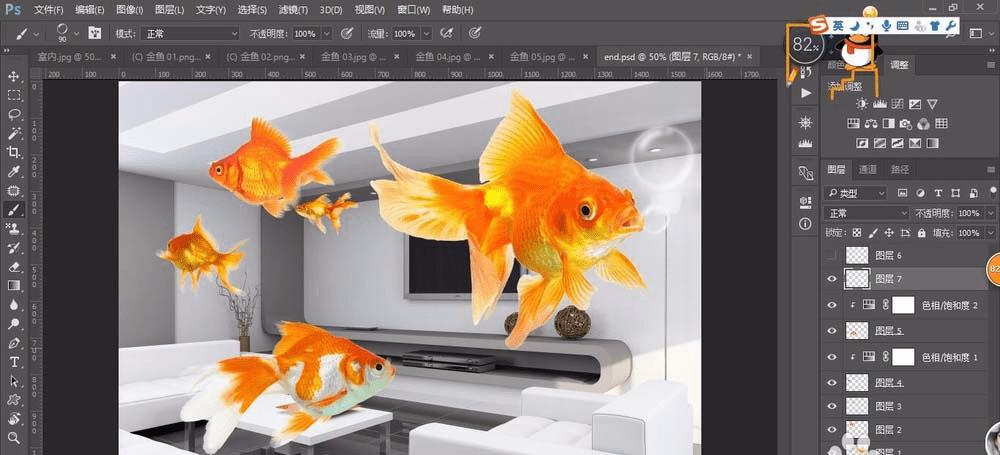Open the Info panel icon
1000x455 pixels.
click(x=805, y=223)
